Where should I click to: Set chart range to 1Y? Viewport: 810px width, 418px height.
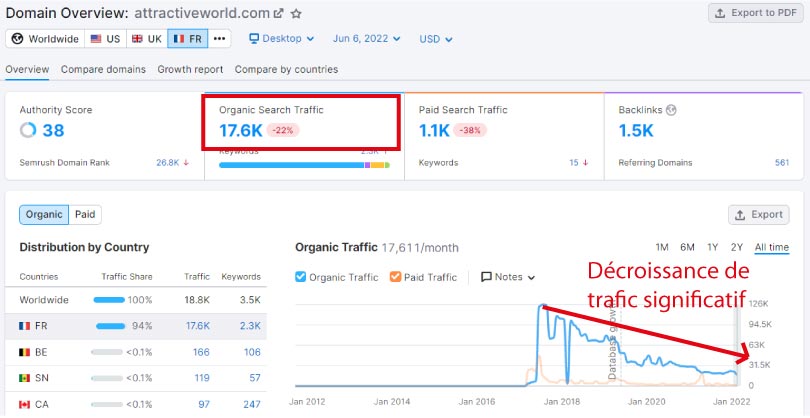pos(713,247)
